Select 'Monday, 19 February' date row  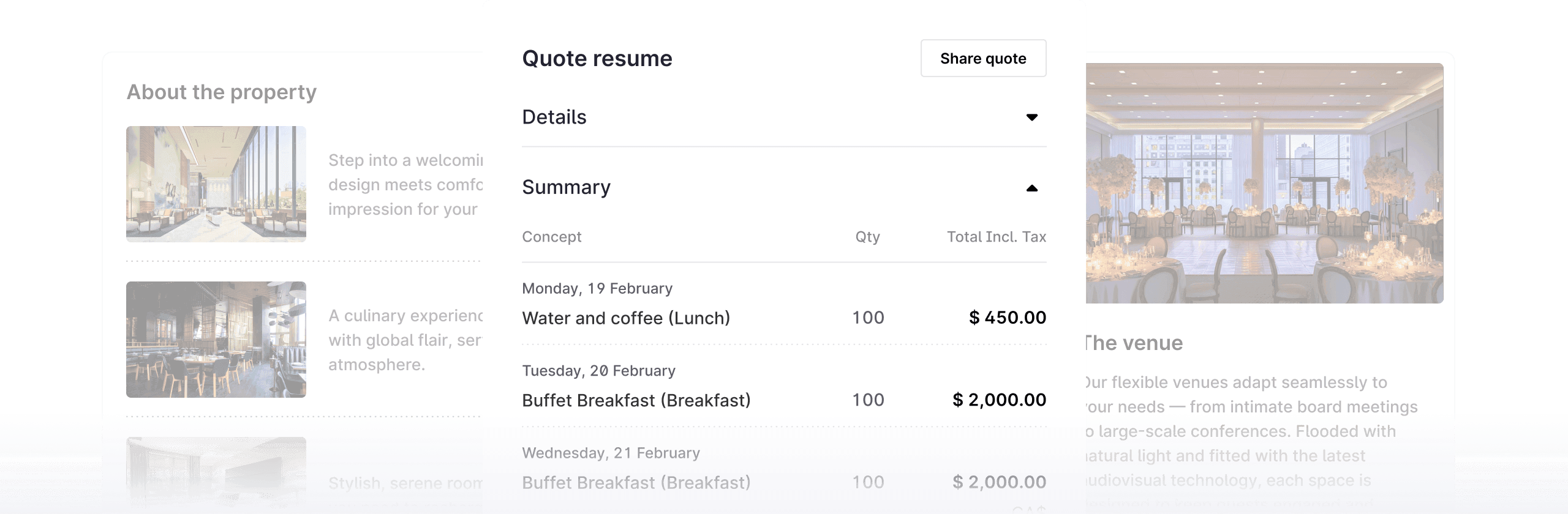coord(597,288)
